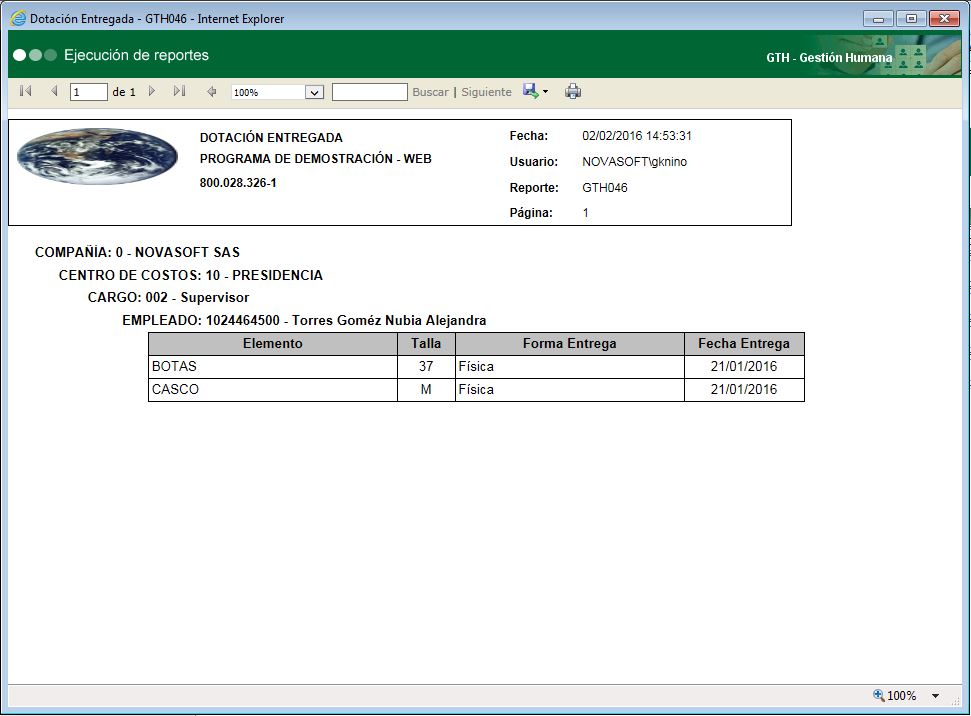Select the Forma Entrega column header
Viewport: 971px width, 716px height.
point(570,343)
